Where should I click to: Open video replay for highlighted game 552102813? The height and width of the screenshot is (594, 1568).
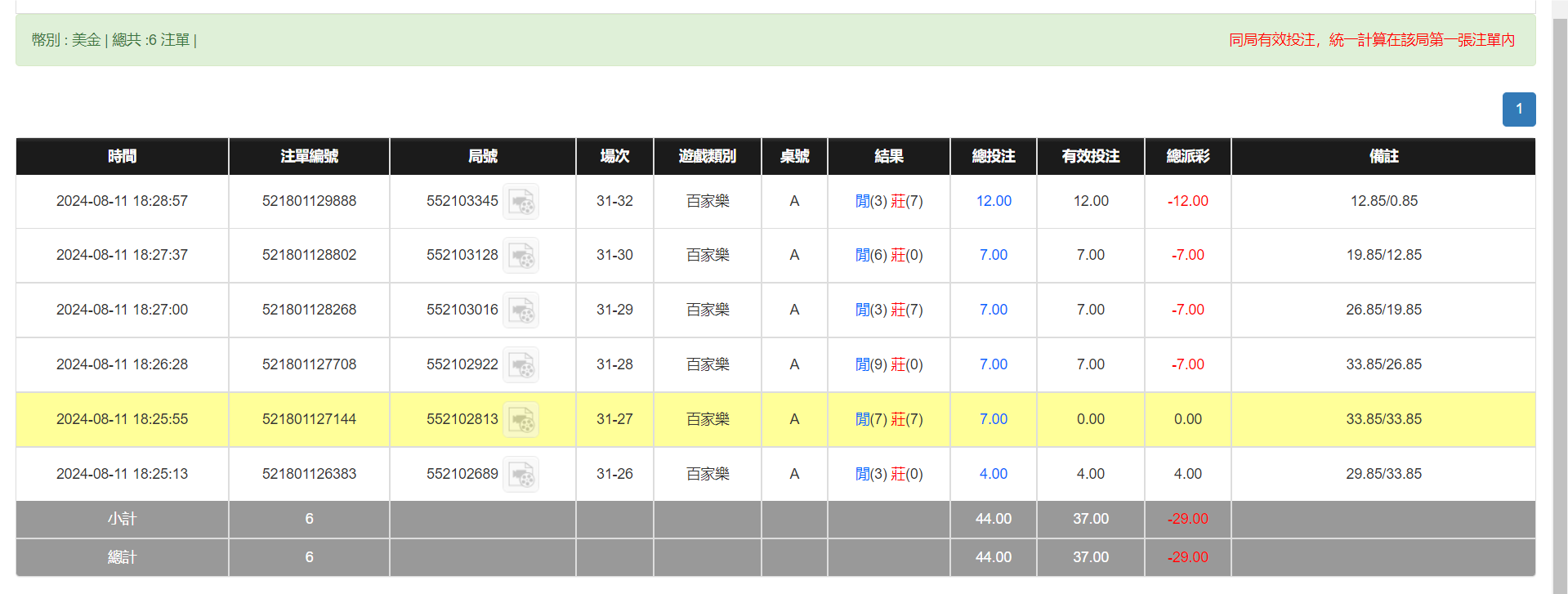(x=521, y=419)
